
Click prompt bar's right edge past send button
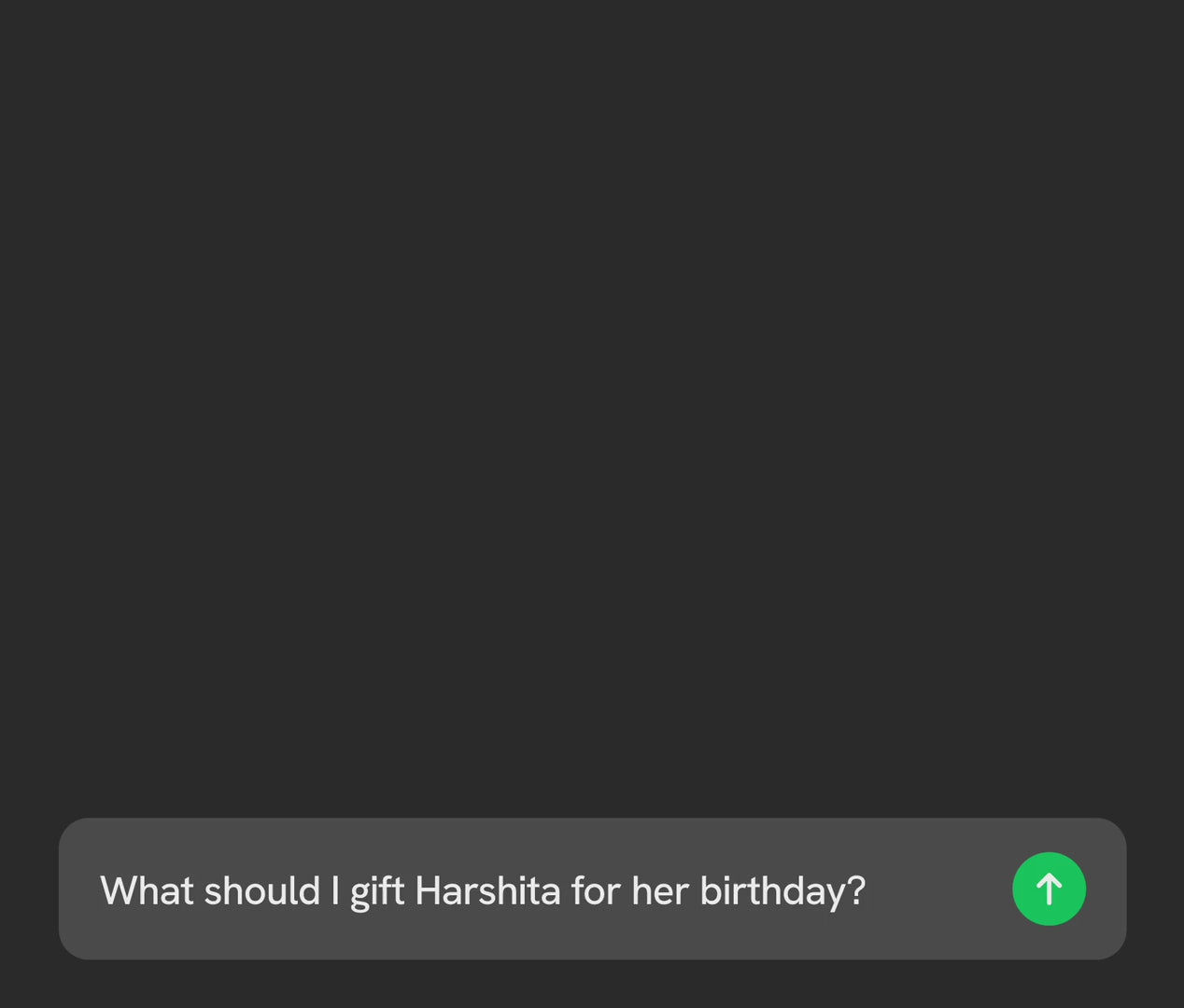(1106, 889)
